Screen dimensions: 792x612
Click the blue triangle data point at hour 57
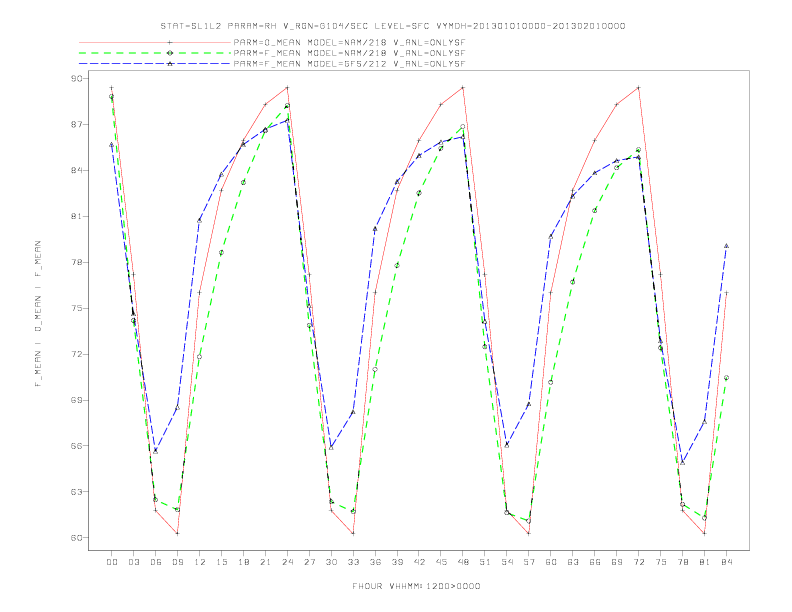529,404
